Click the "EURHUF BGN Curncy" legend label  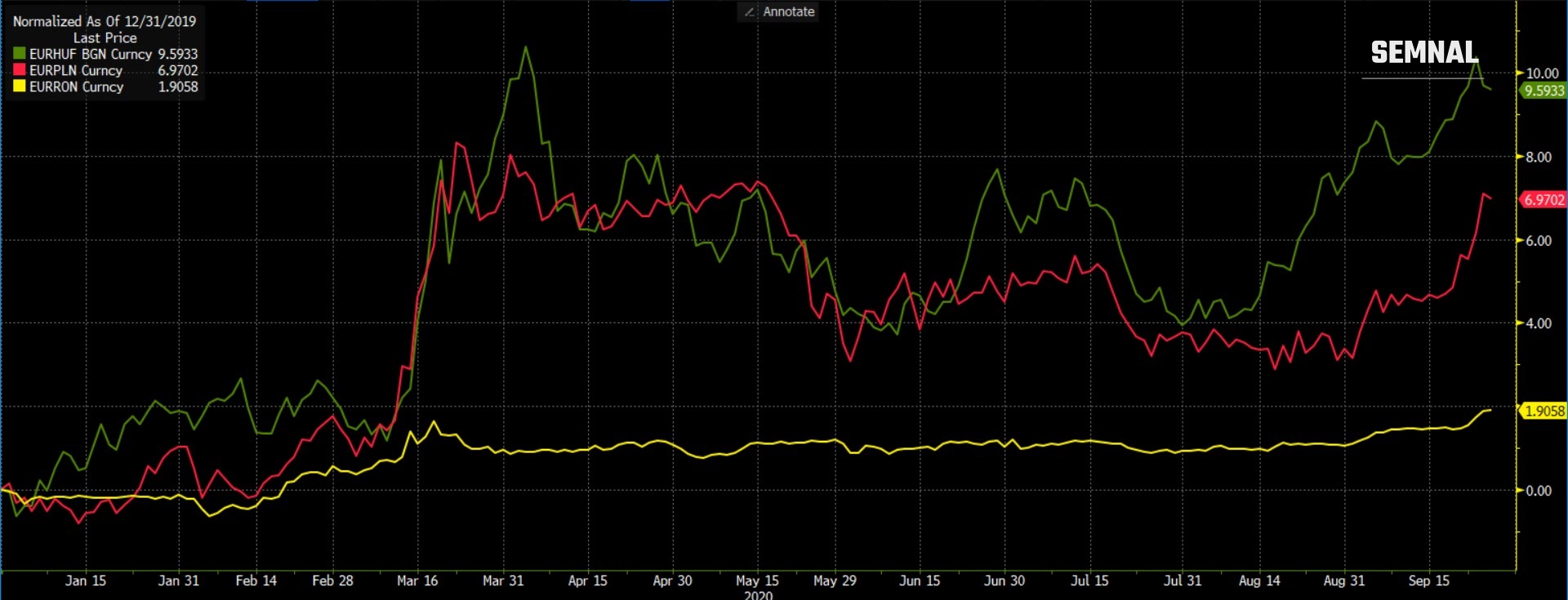(91, 54)
